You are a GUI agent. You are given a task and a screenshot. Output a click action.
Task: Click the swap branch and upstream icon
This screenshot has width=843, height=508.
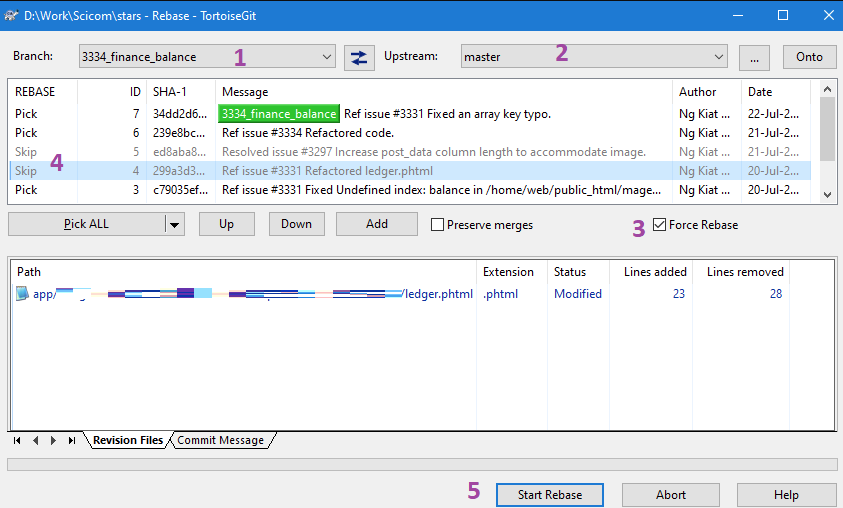(358, 57)
